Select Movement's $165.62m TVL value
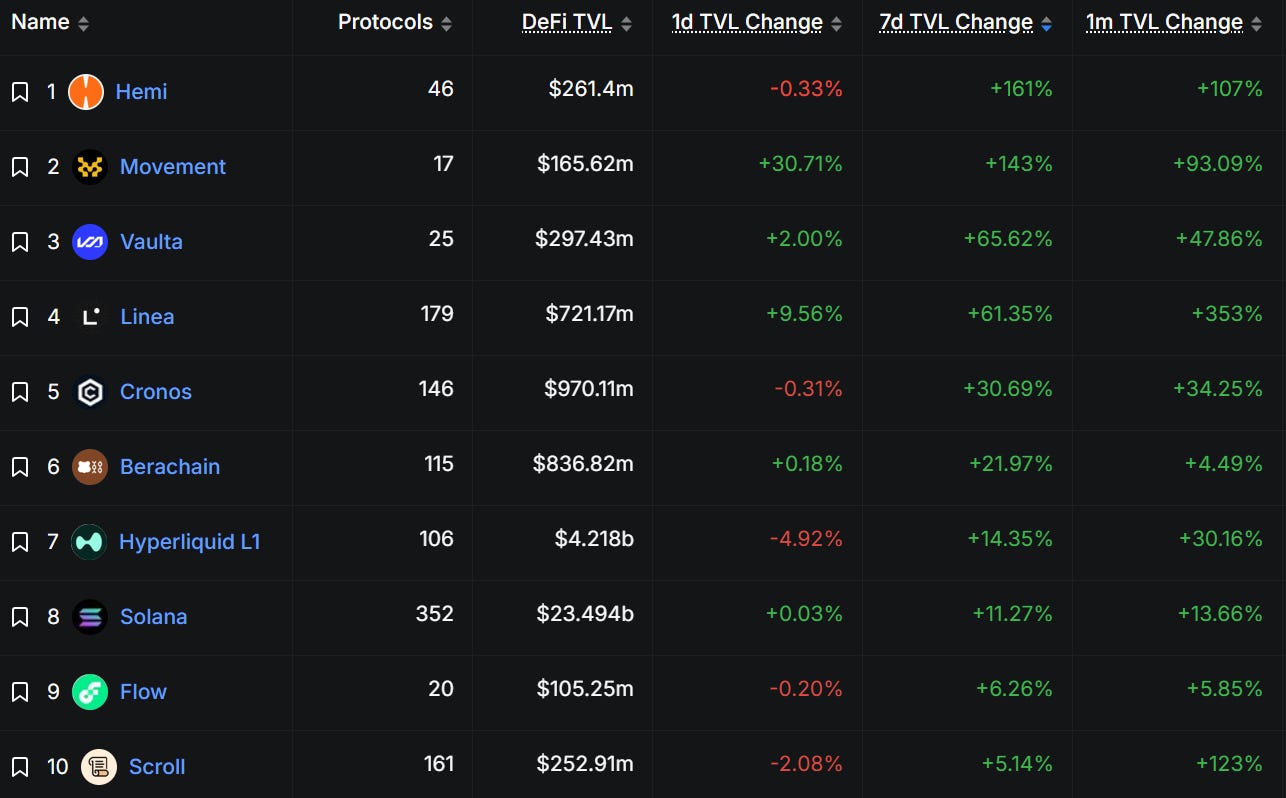Screen dimensions: 1286x798 click(585, 164)
